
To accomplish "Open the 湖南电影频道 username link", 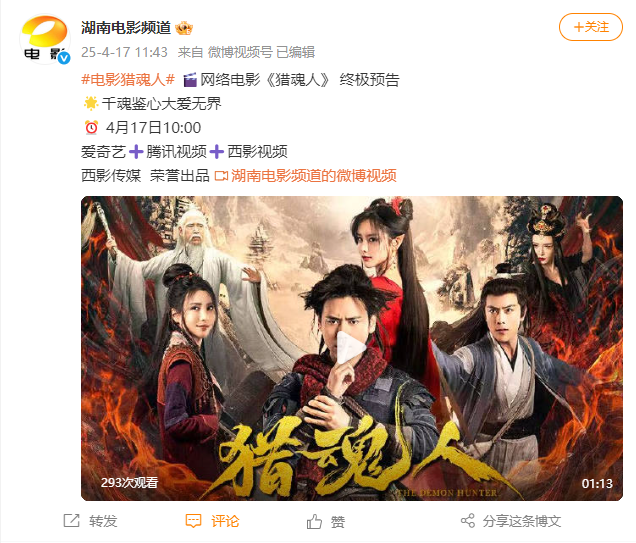I will tap(126, 28).
